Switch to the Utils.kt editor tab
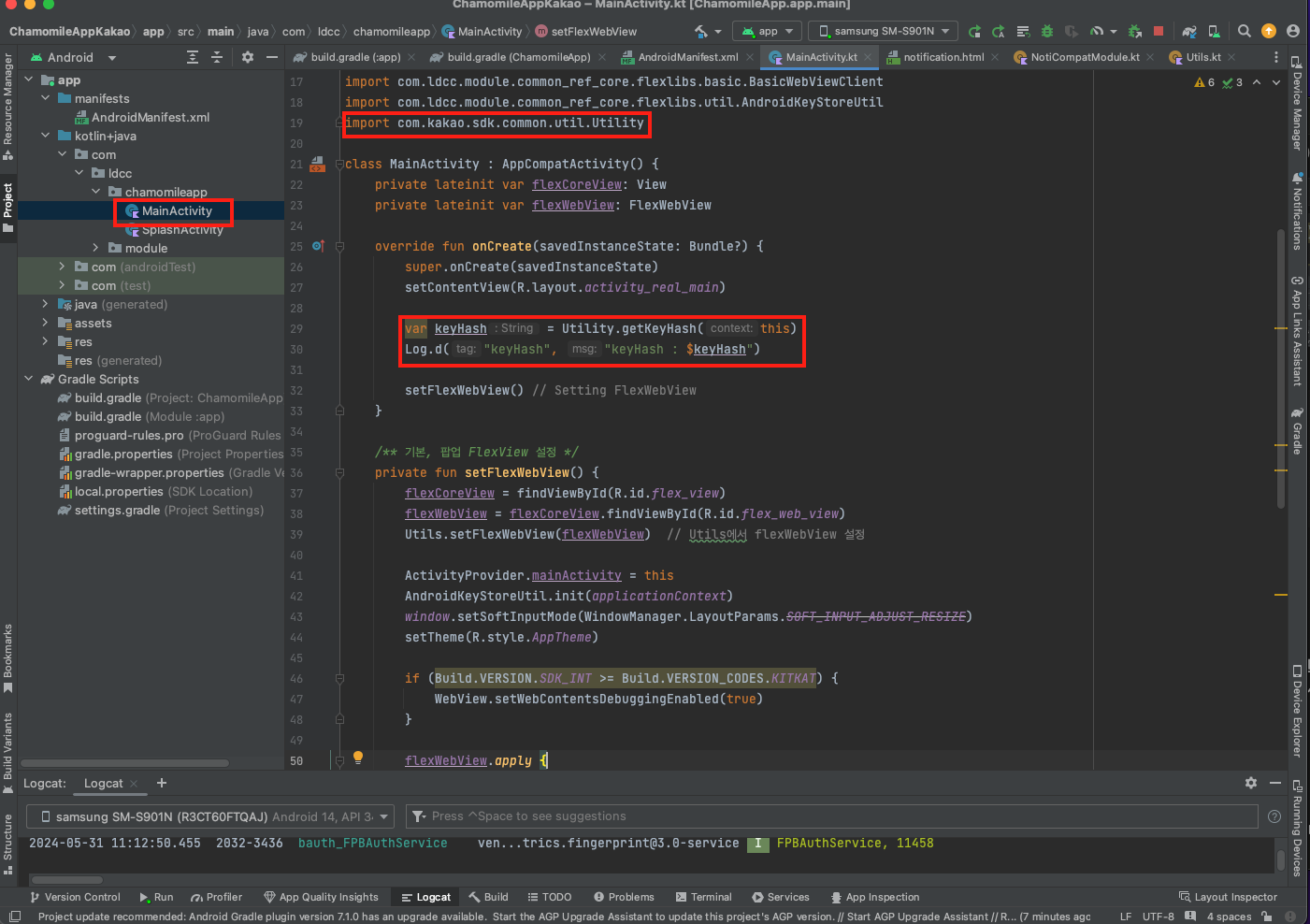This screenshot has height=924, width=1310. click(1202, 57)
